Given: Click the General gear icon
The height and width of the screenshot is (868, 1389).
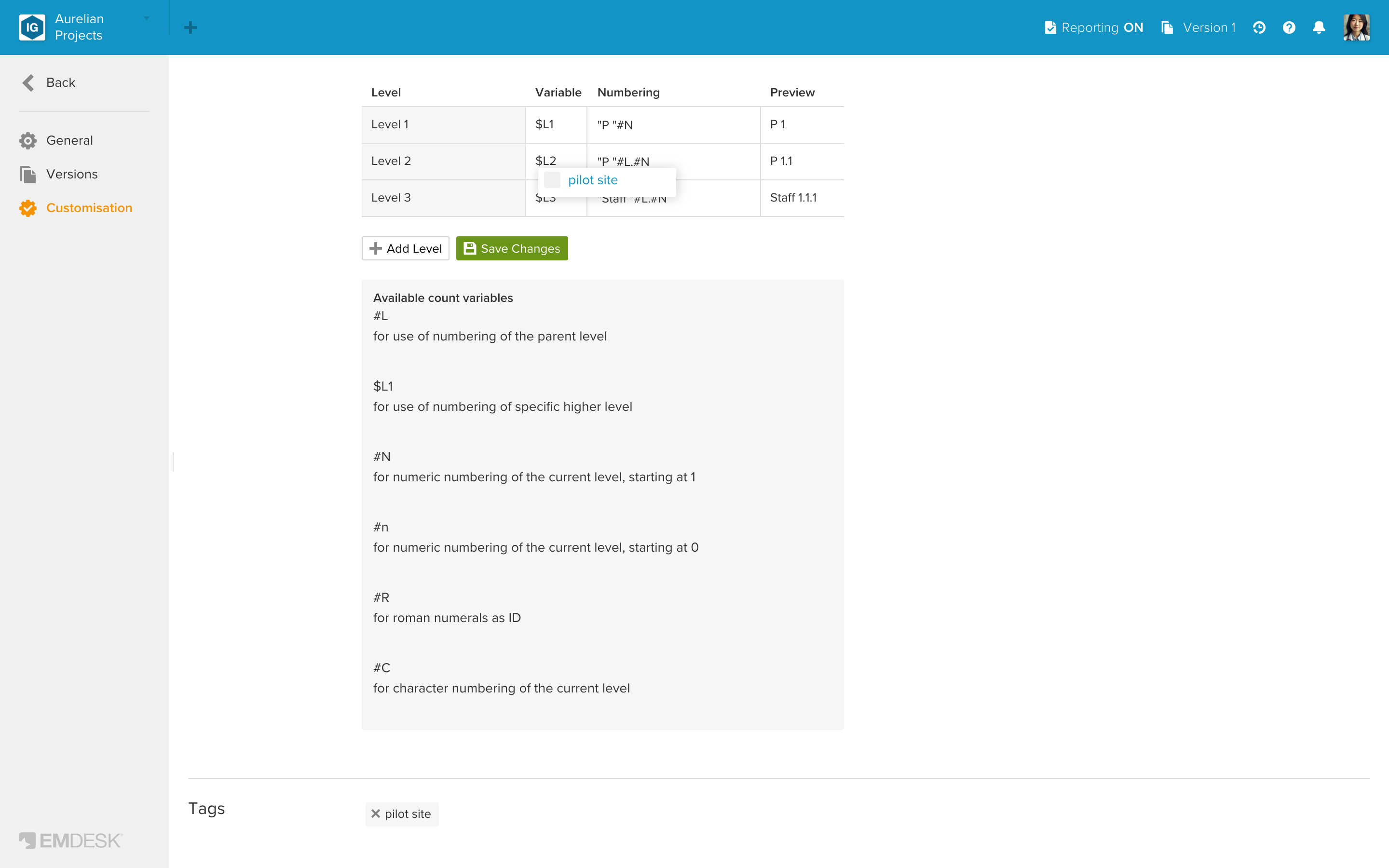Looking at the screenshot, I should pos(27,141).
